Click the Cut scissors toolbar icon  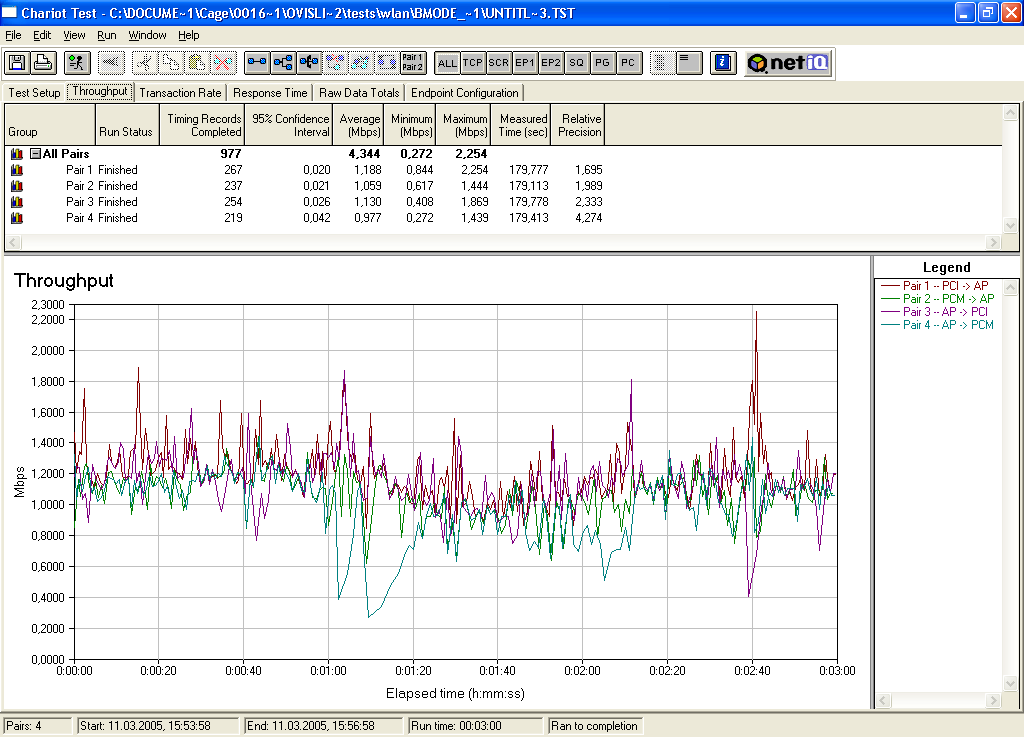144,63
